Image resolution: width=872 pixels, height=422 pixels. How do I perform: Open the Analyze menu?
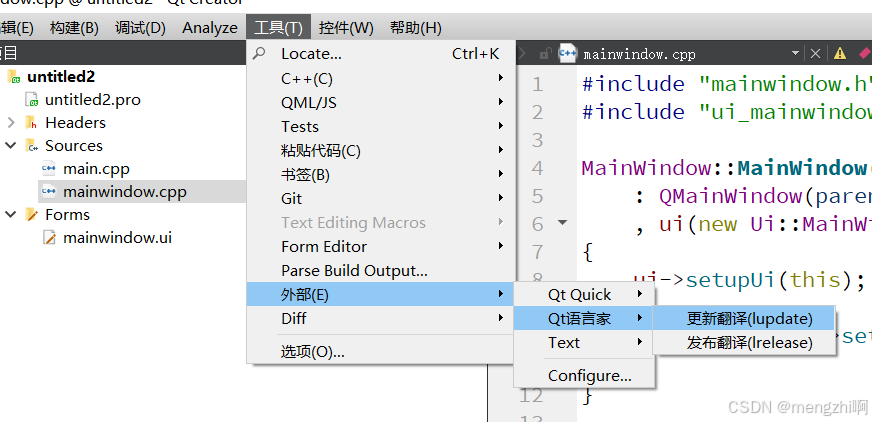coord(210,27)
